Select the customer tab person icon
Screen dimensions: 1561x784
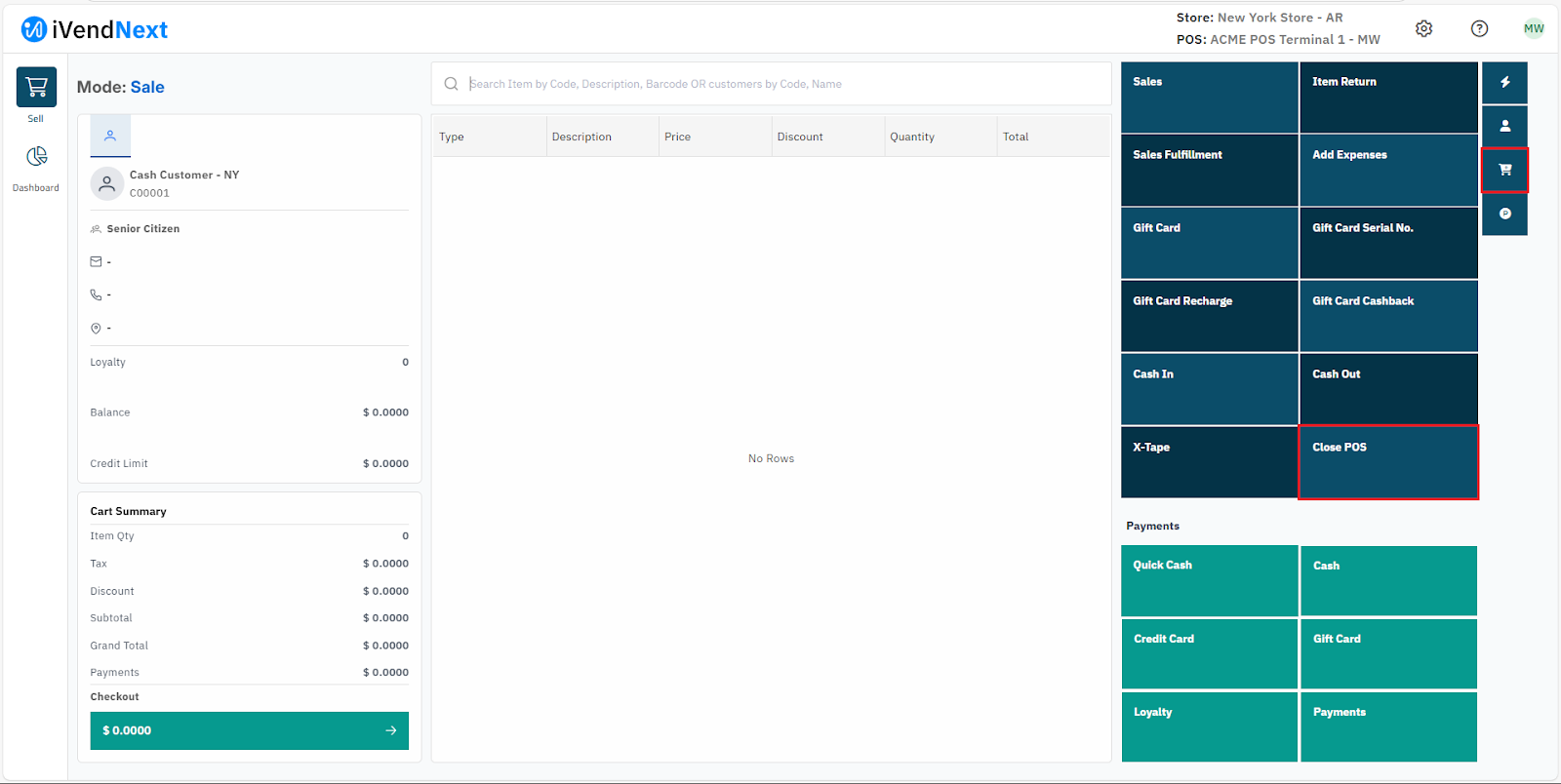coord(110,136)
